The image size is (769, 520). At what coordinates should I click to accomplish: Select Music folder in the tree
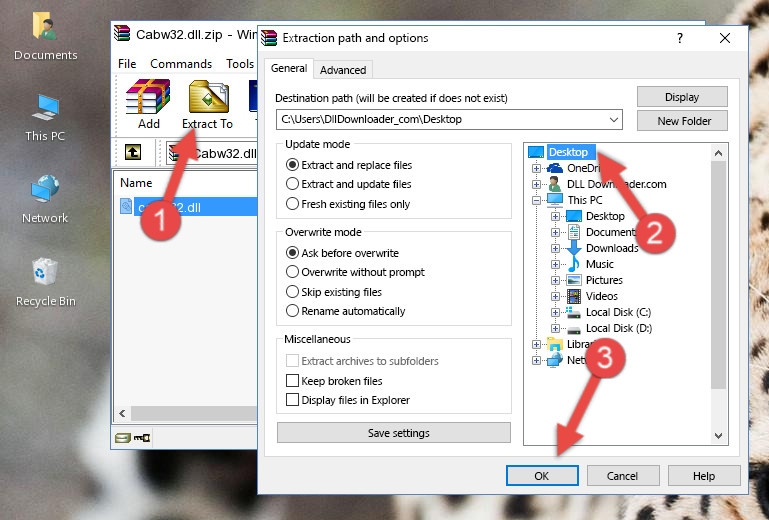(599, 264)
